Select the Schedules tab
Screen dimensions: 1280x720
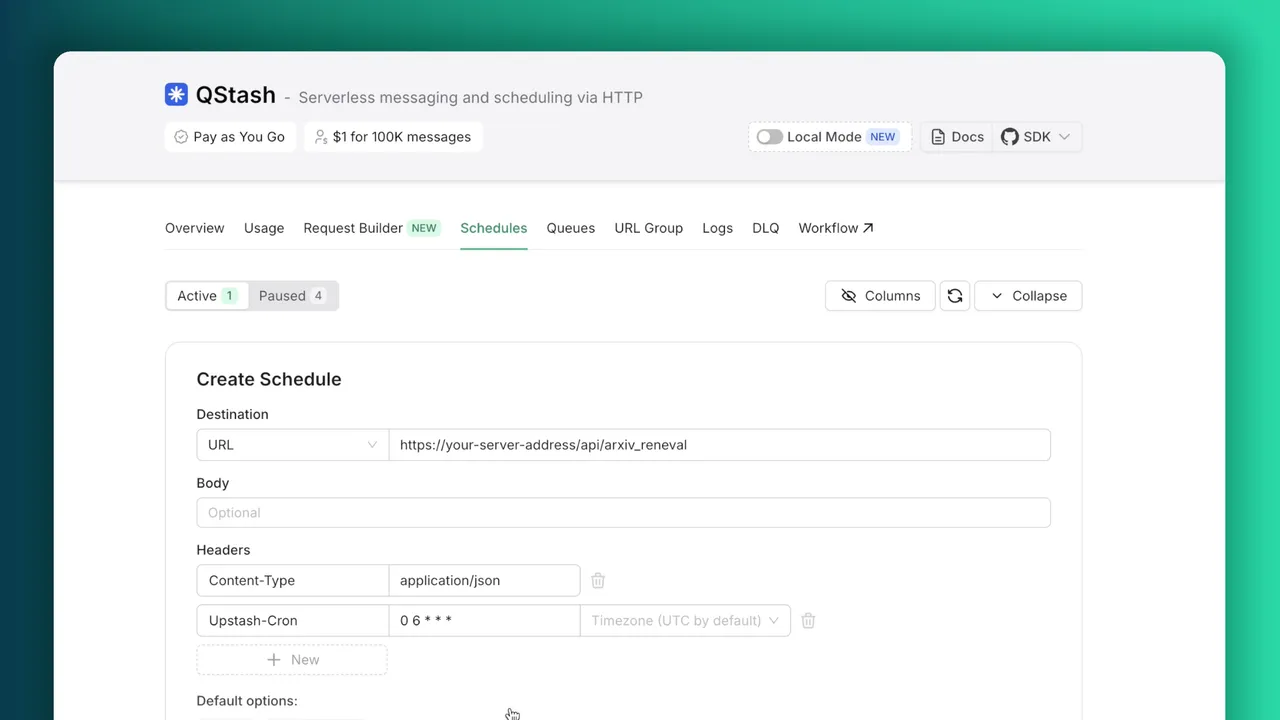click(x=494, y=228)
